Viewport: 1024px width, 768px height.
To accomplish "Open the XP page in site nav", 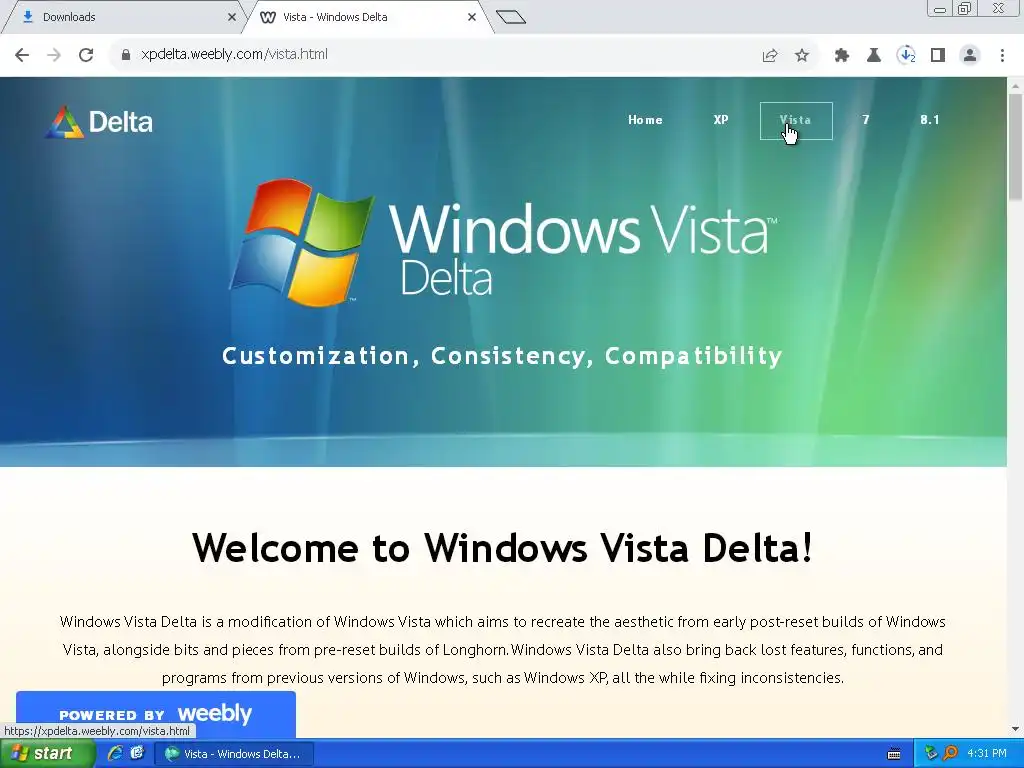I will [x=720, y=120].
